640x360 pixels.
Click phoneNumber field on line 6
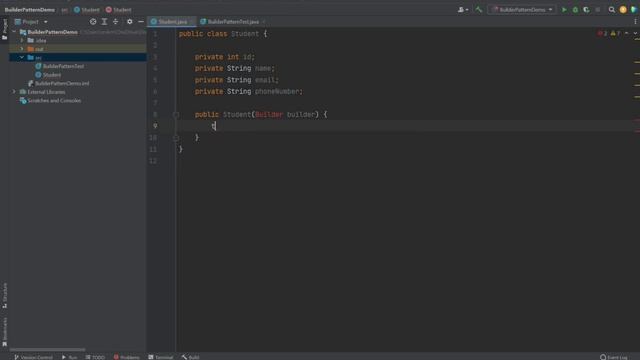[277, 91]
